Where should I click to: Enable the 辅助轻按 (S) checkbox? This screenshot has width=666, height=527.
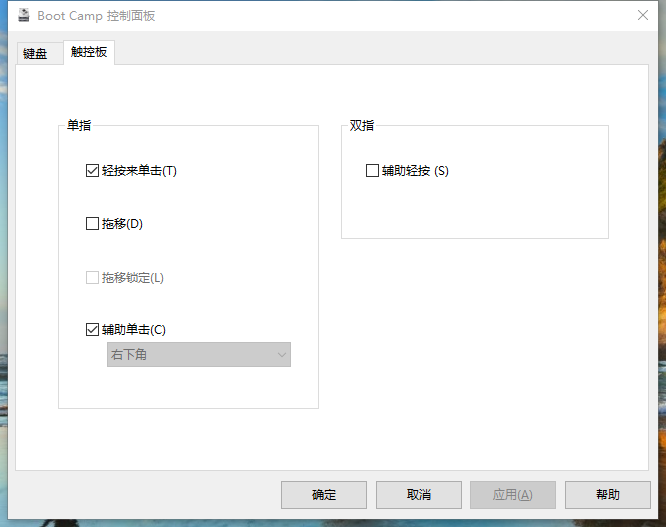[x=372, y=171]
